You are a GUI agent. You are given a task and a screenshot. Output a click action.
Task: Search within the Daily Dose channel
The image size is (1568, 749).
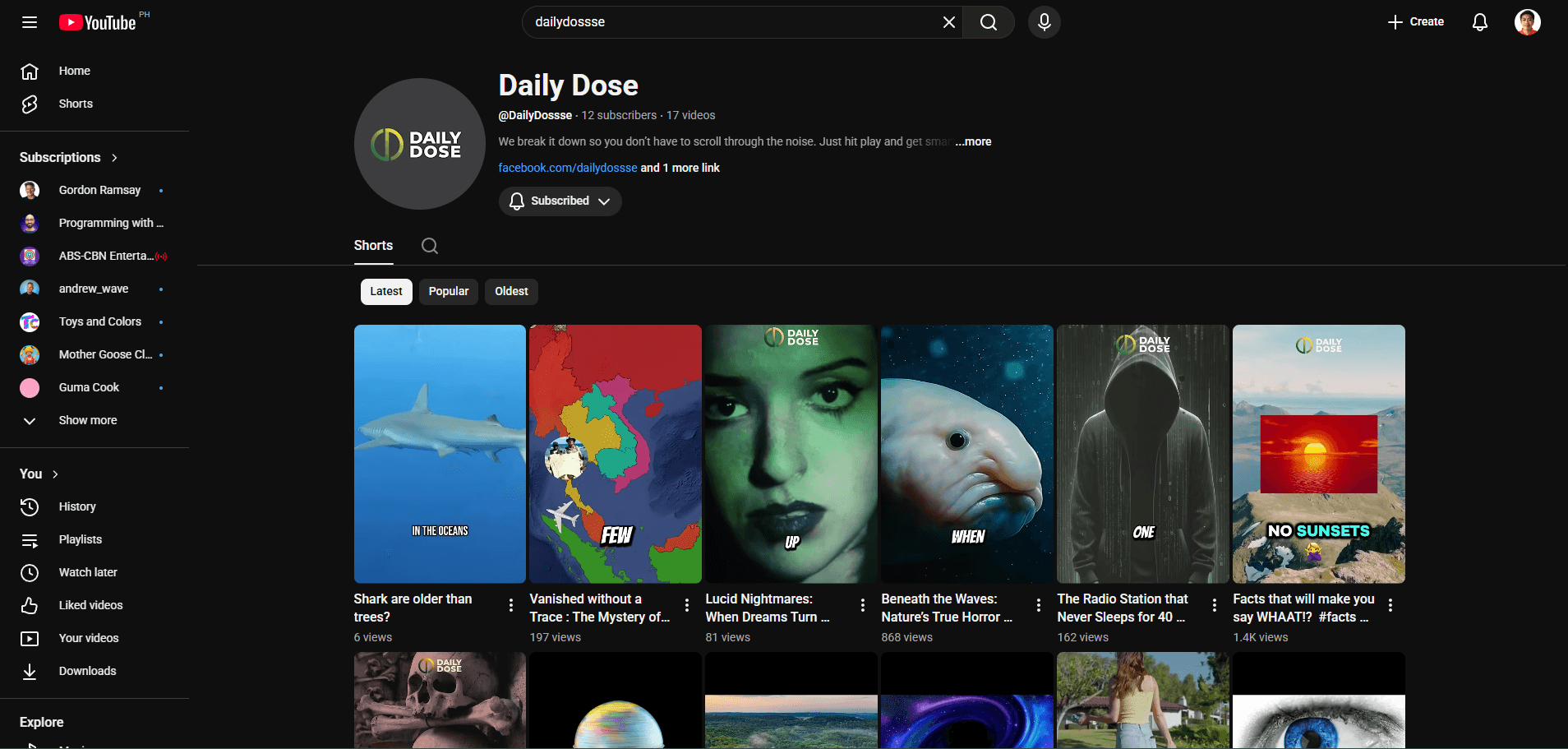(x=429, y=246)
